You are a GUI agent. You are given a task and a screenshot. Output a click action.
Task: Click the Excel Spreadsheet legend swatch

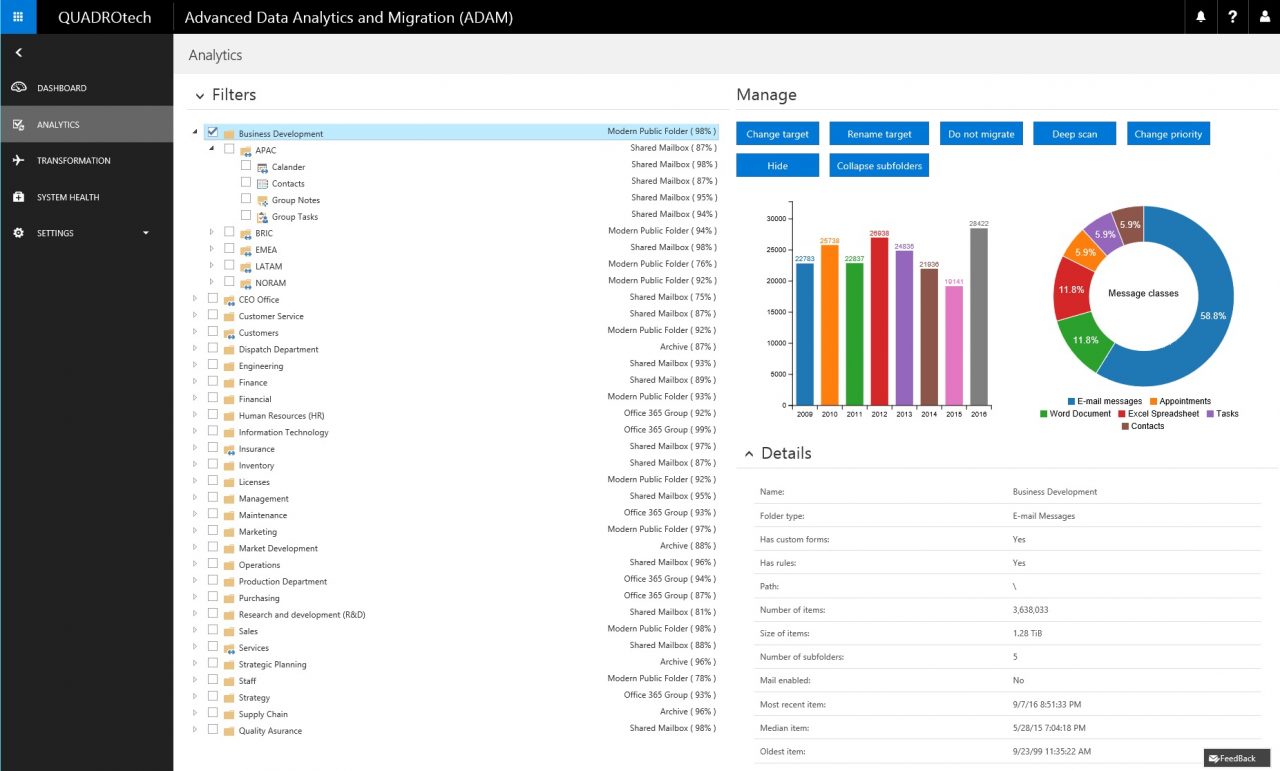pyautogui.click(x=1122, y=414)
